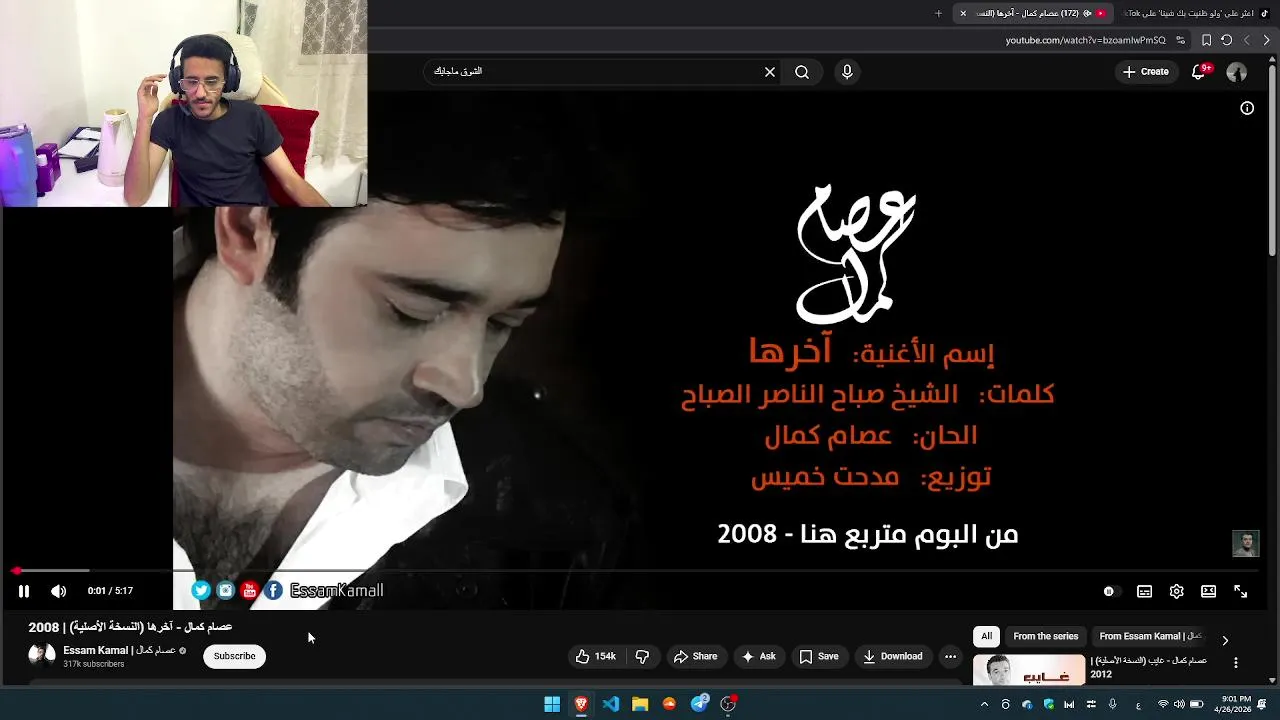
Task: Pause the playing video
Action: [x=24, y=591]
